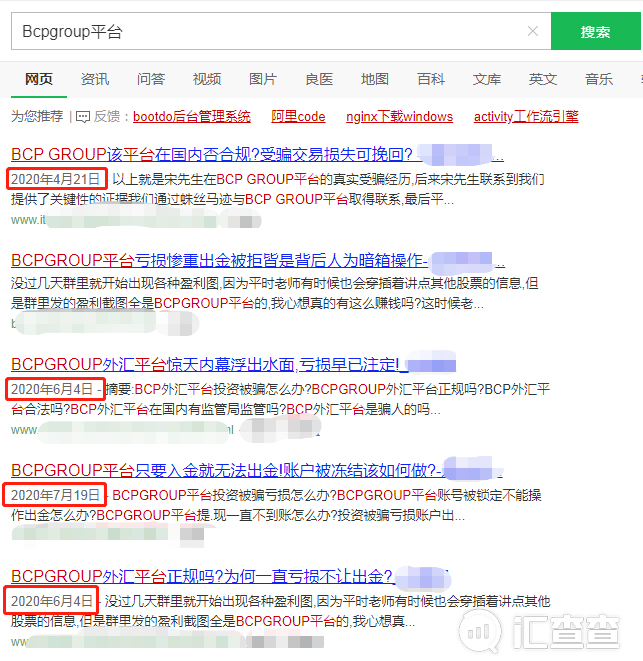Select the 百科 tab

[431, 79]
